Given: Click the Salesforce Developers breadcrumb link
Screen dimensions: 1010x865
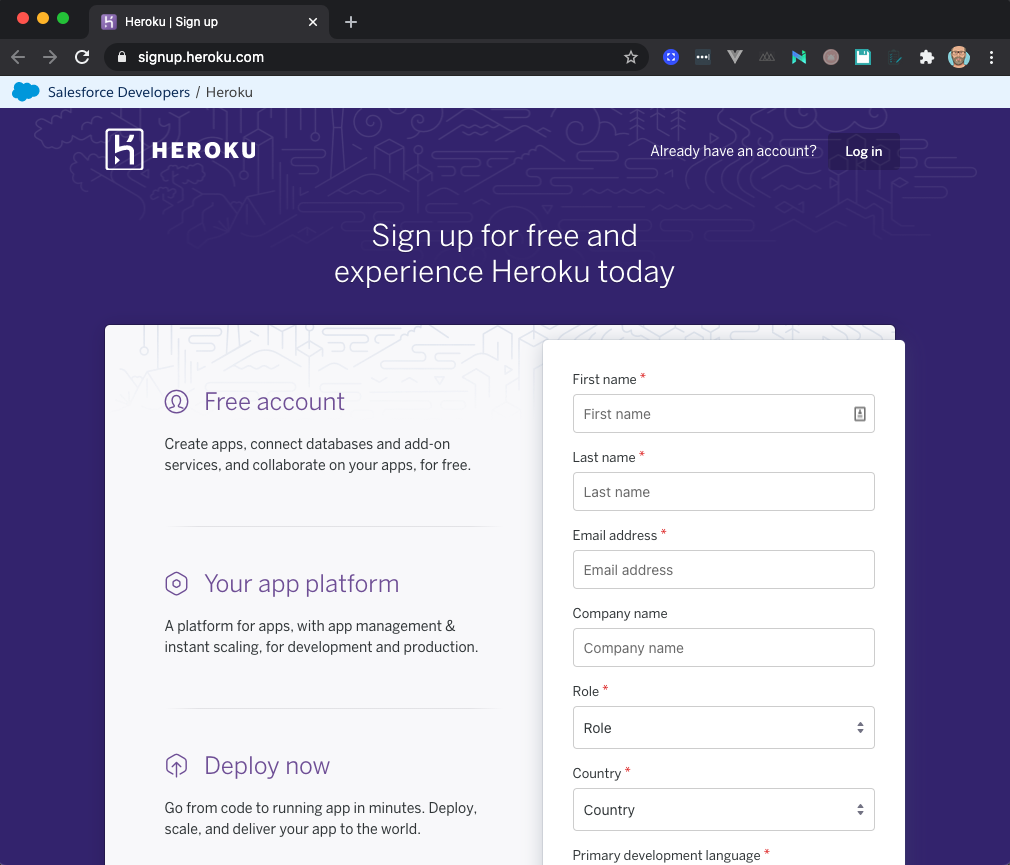Looking at the screenshot, I should (120, 91).
